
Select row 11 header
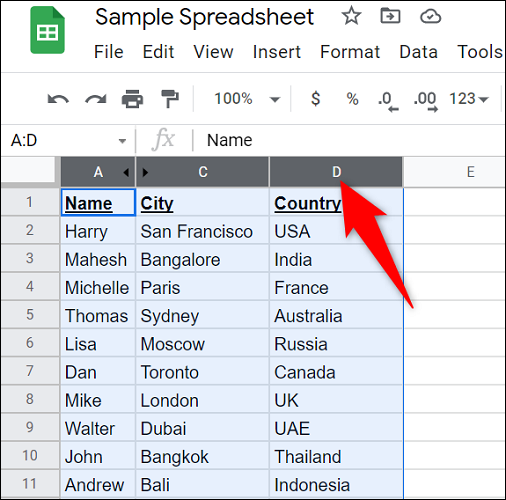click(30, 483)
